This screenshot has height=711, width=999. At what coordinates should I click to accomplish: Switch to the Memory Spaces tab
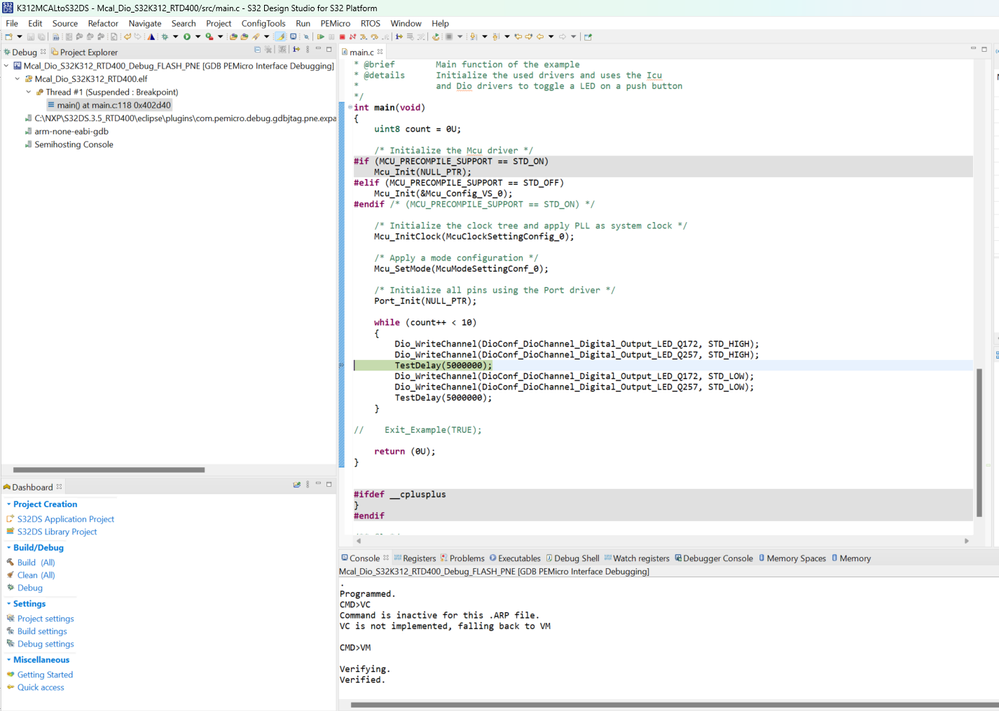point(792,558)
